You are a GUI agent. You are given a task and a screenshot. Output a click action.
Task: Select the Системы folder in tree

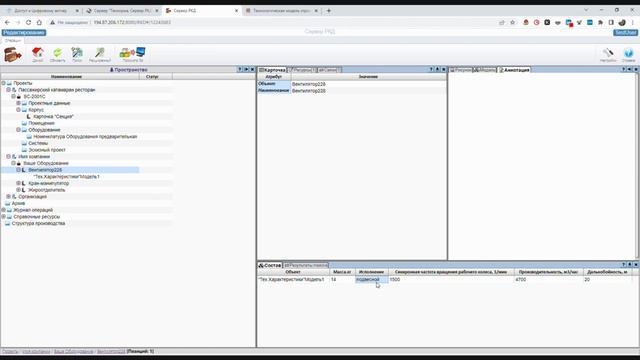coord(38,143)
